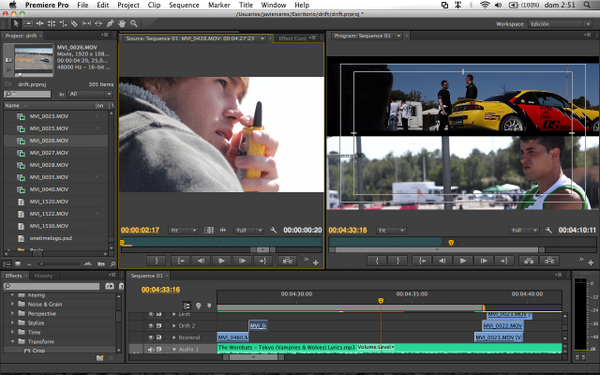
Task: Select the Hand tool
Action: [122, 24]
